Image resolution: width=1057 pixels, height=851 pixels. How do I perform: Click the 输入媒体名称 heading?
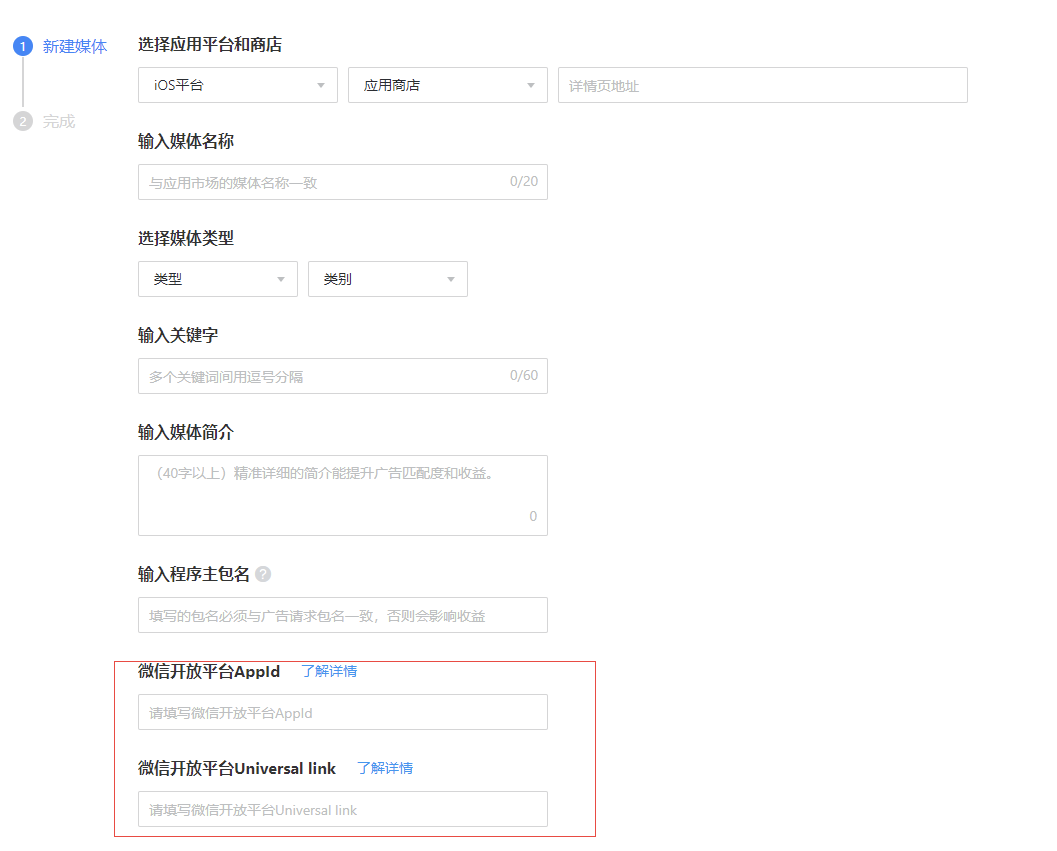point(186,141)
